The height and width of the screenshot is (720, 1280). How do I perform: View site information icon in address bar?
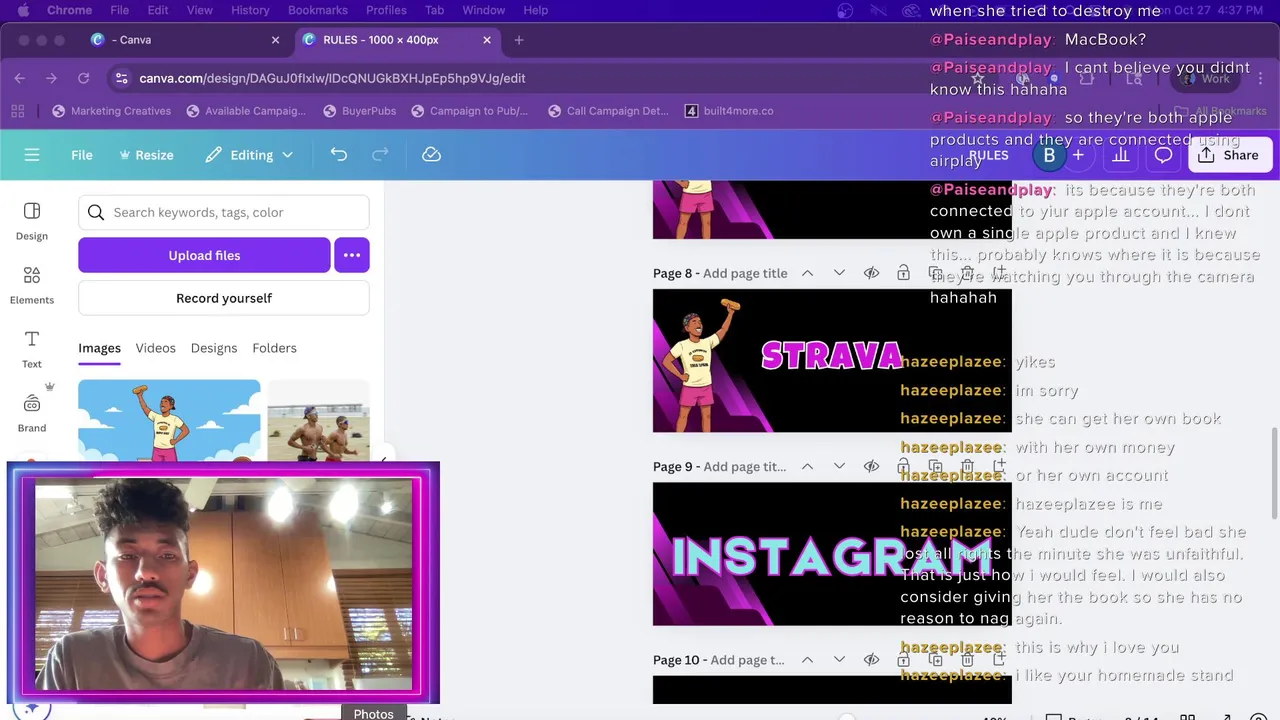coord(121,78)
